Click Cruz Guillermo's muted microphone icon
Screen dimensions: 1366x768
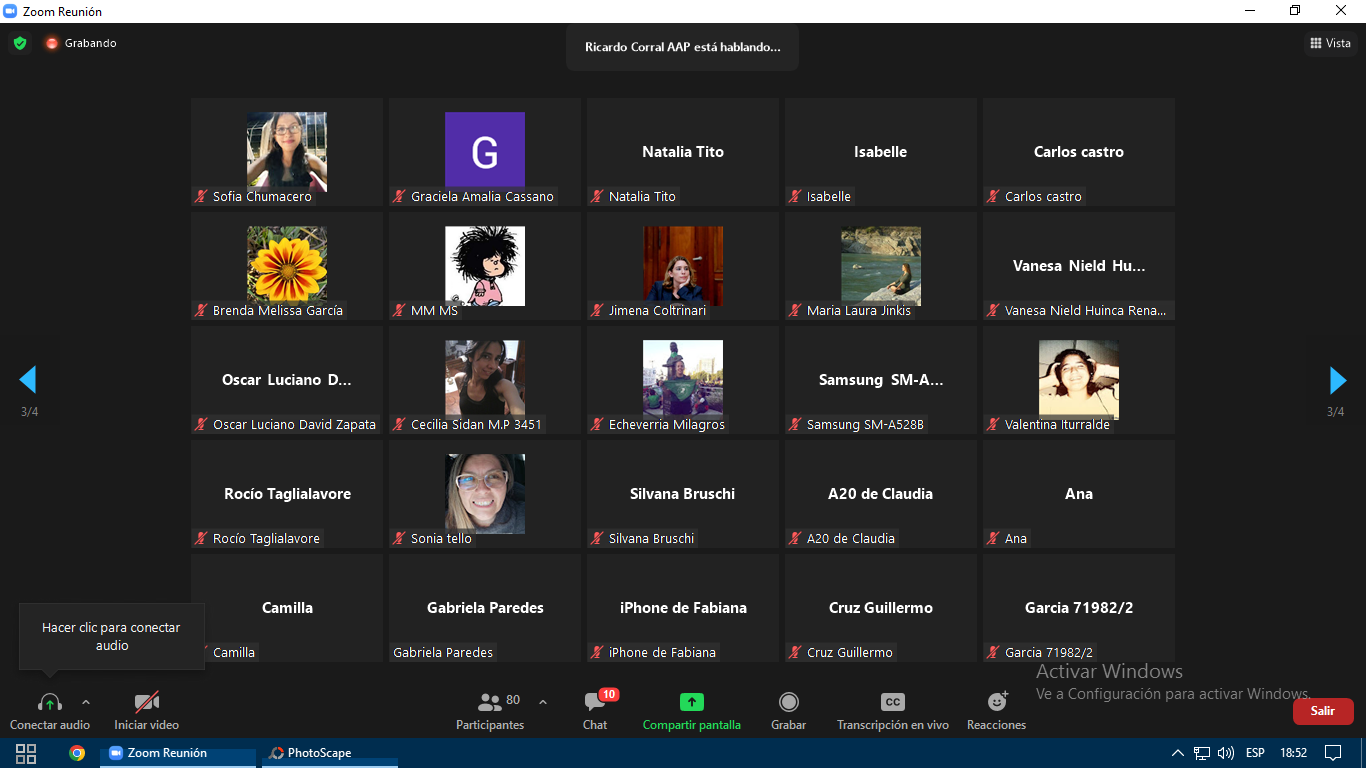click(795, 653)
